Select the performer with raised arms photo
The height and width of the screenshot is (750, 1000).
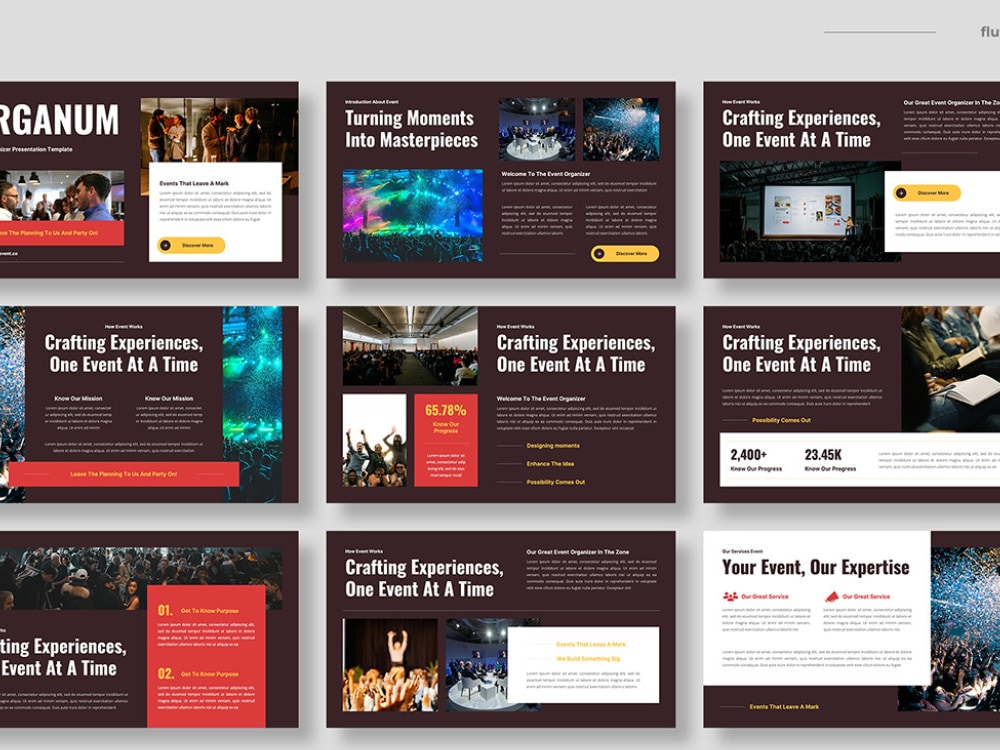point(390,665)
